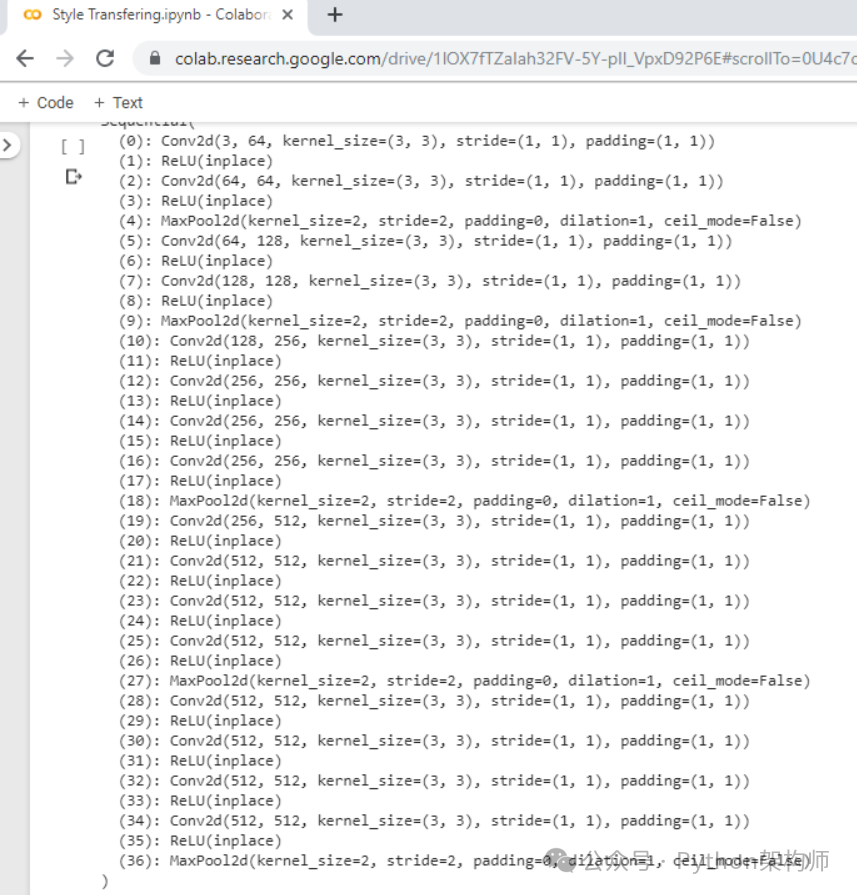
Task: Click output line (18): MaxPool2d
Action: (464, 501)
